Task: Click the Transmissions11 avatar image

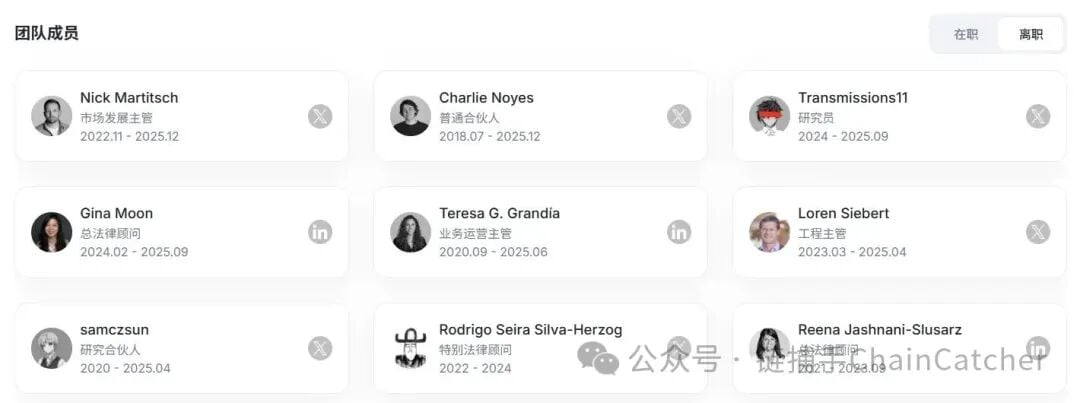Action: pyautogui.click(x=769, y=116)
